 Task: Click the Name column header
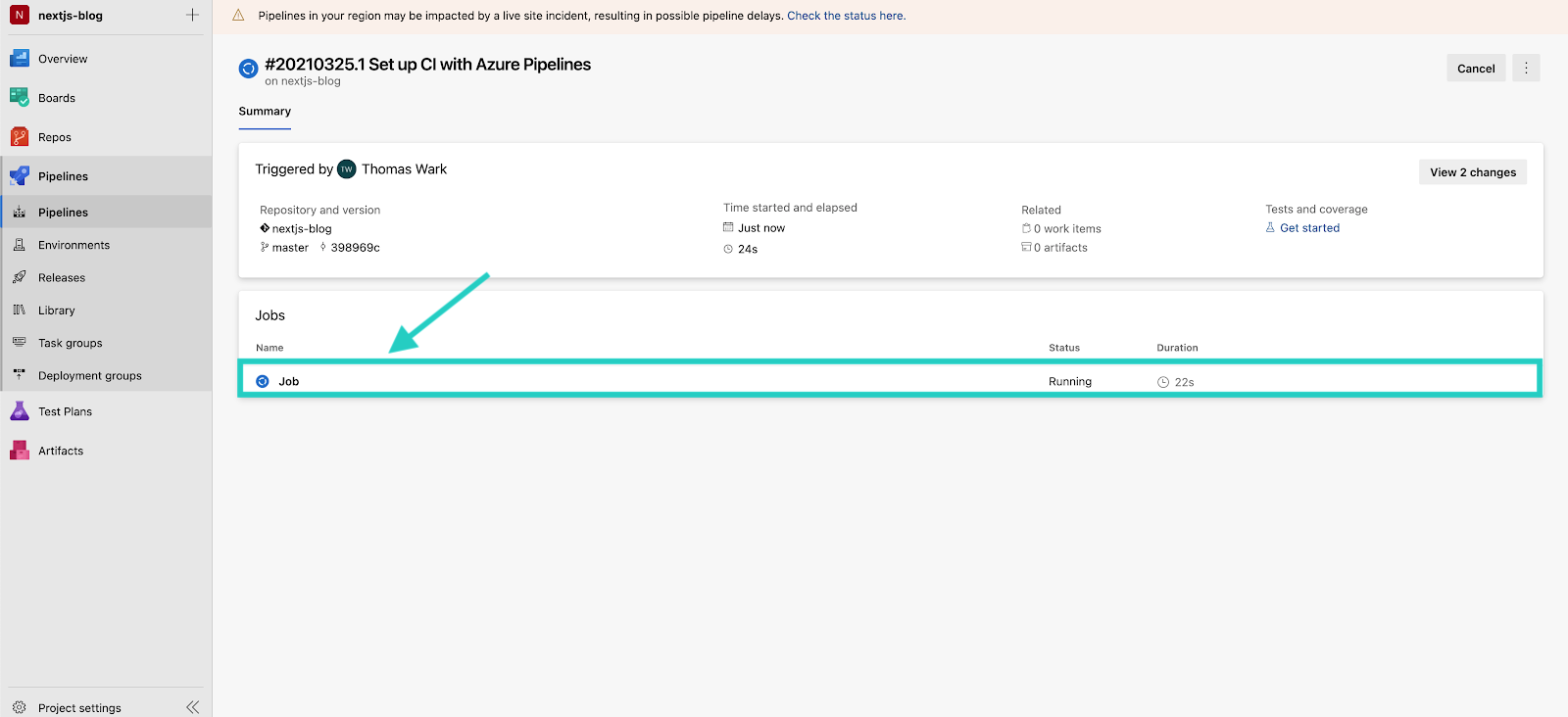coord(269,348)
